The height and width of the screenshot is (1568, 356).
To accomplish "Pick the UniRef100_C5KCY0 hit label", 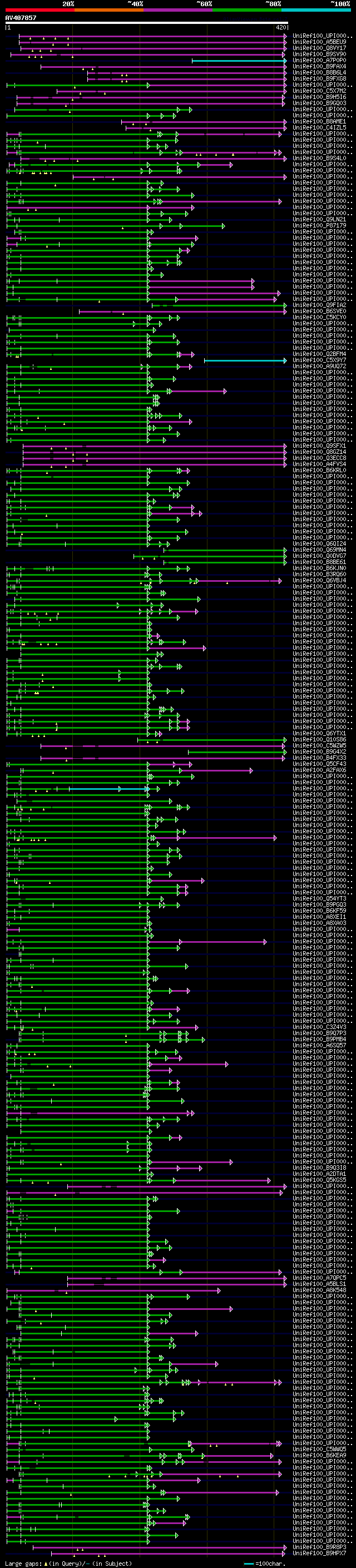I will pyautogui.click(x=319, y=317).
